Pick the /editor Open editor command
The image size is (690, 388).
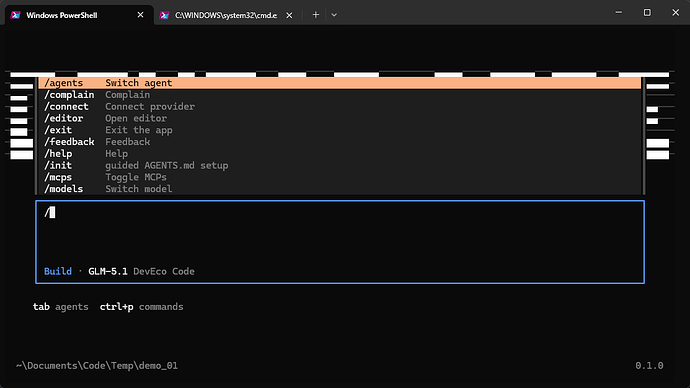340,118
